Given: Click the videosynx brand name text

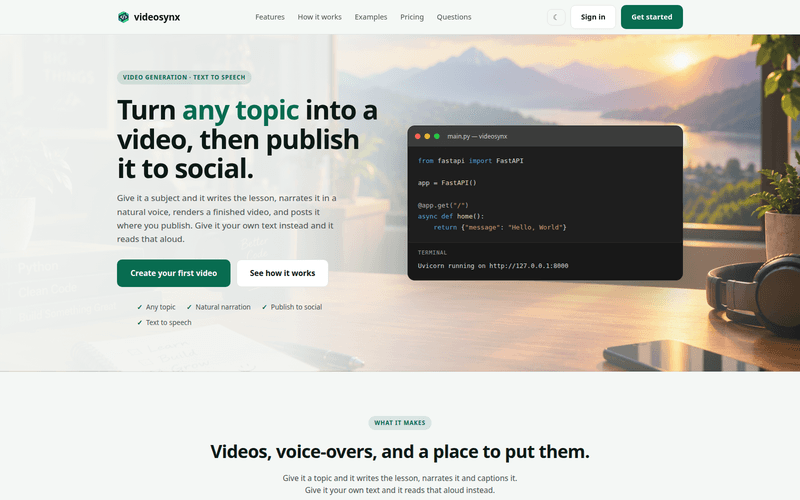Looking at the screenshot, I should (x=157, y=17).
